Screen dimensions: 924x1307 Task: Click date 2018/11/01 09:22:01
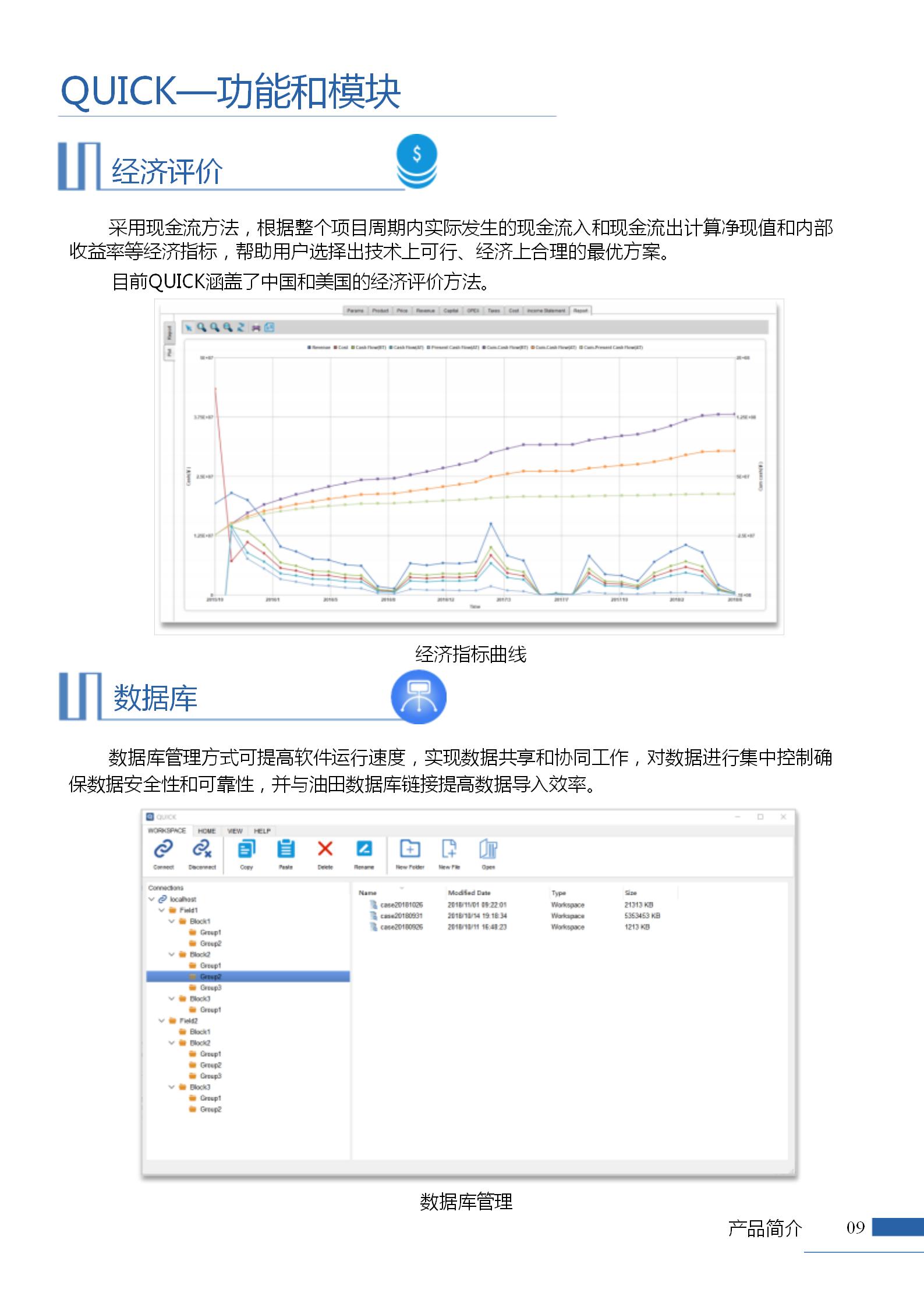[x=477, y=905]
